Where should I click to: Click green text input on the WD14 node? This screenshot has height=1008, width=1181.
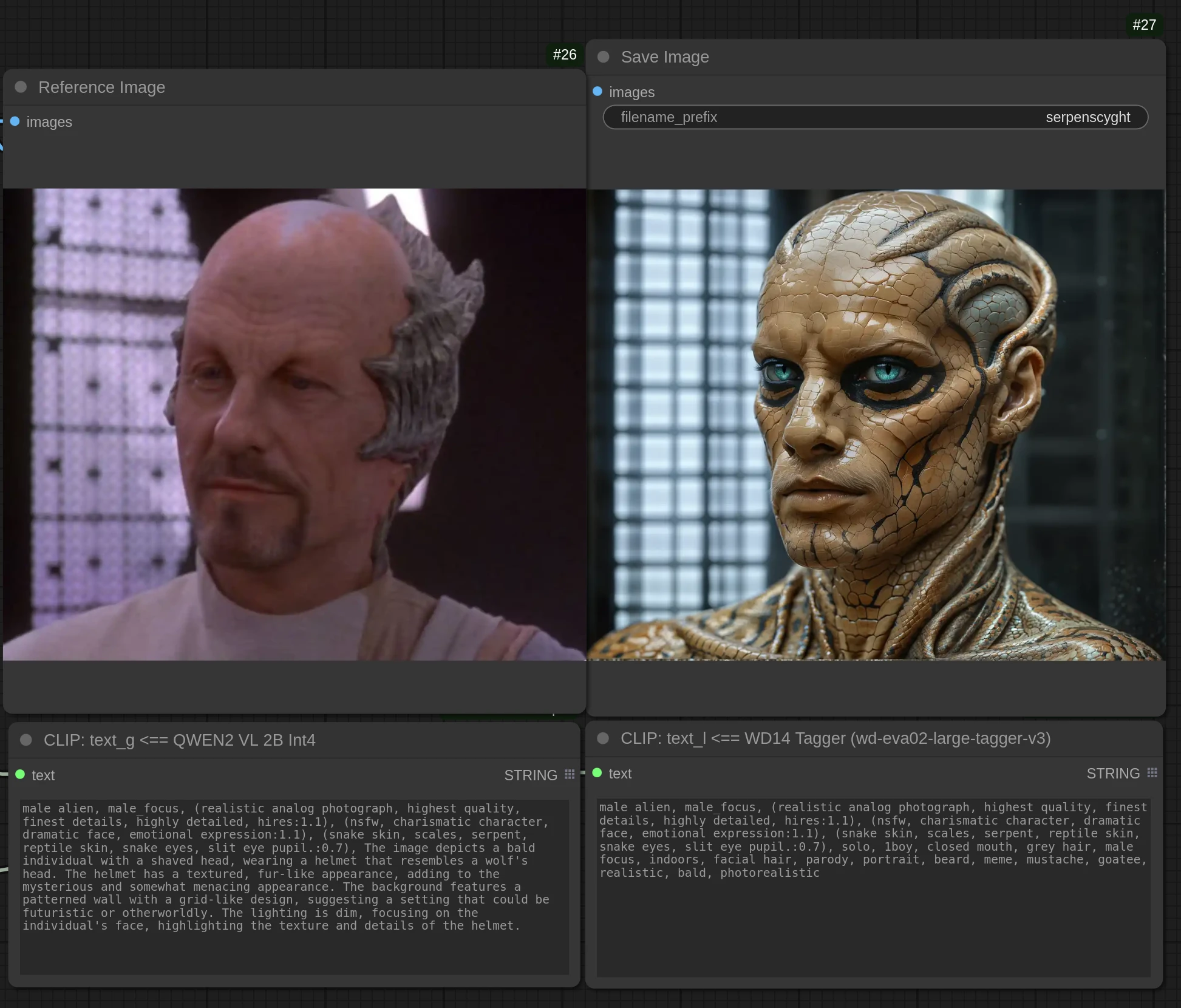pos(597,772)
